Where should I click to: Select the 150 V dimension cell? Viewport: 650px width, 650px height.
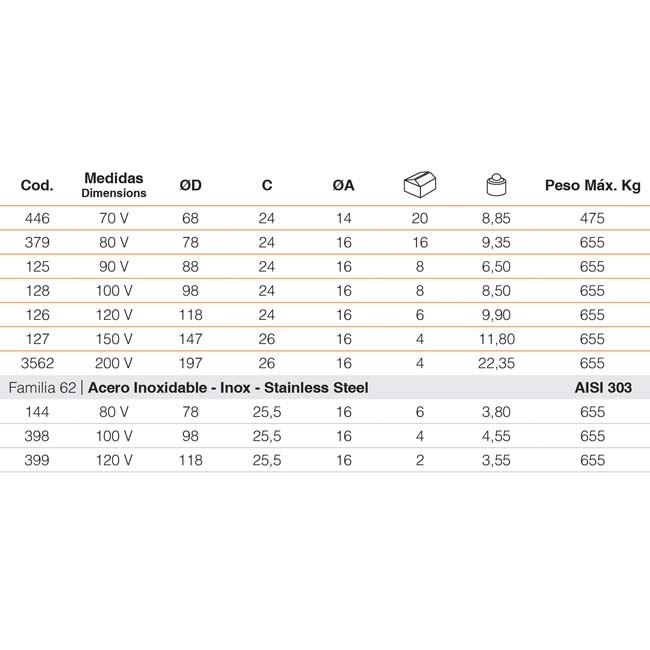coord(114,339)
